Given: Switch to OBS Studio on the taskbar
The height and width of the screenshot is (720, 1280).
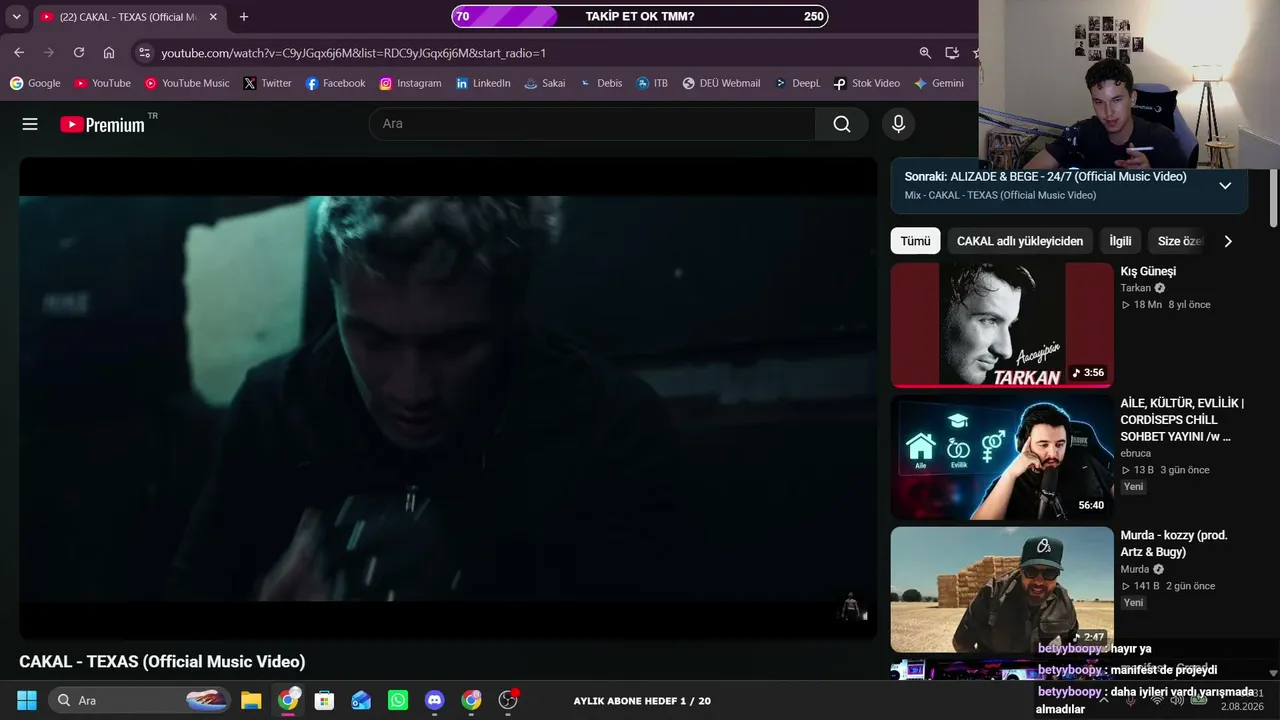Looking at the screenshot, I should (508, 700).
